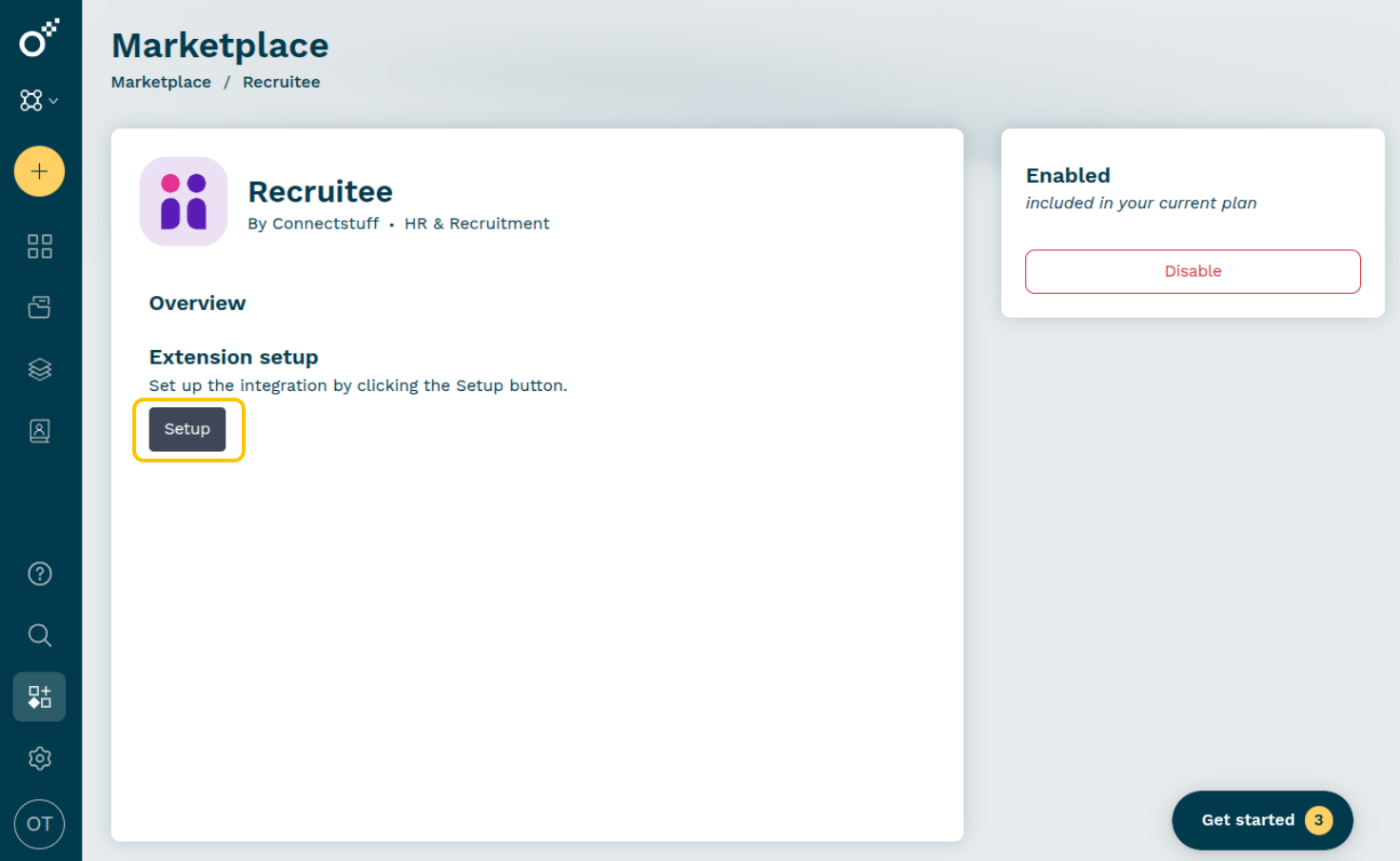This screenshot has height=861, width=1400.
Task: Open the Get started checklist button
Action: (1262, 820)
